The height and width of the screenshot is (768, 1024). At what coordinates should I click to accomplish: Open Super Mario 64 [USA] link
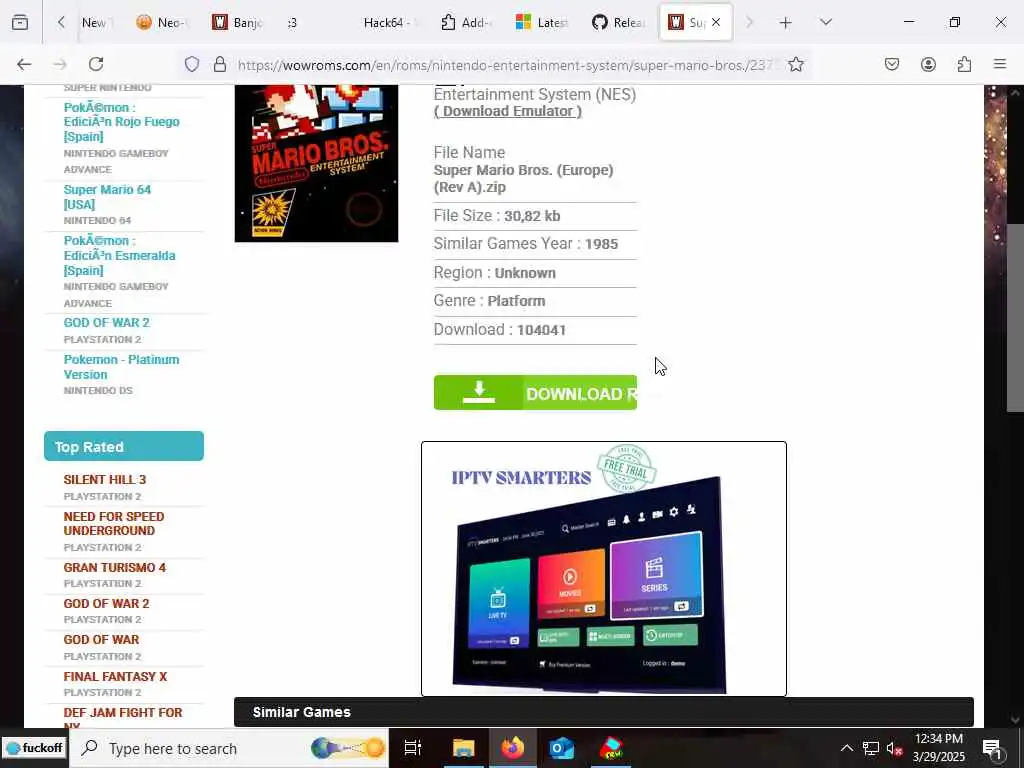pyautogui.click(x=107, y=197)
